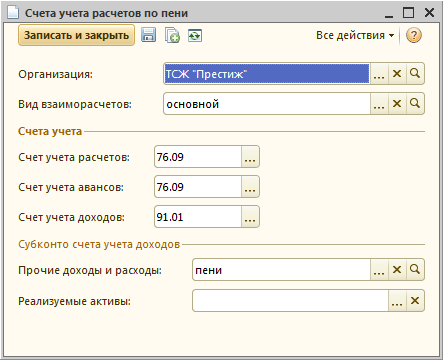Click the "Прочие доходы и расходы" field
The image size is (443, 360).
(x=282, y=270)
